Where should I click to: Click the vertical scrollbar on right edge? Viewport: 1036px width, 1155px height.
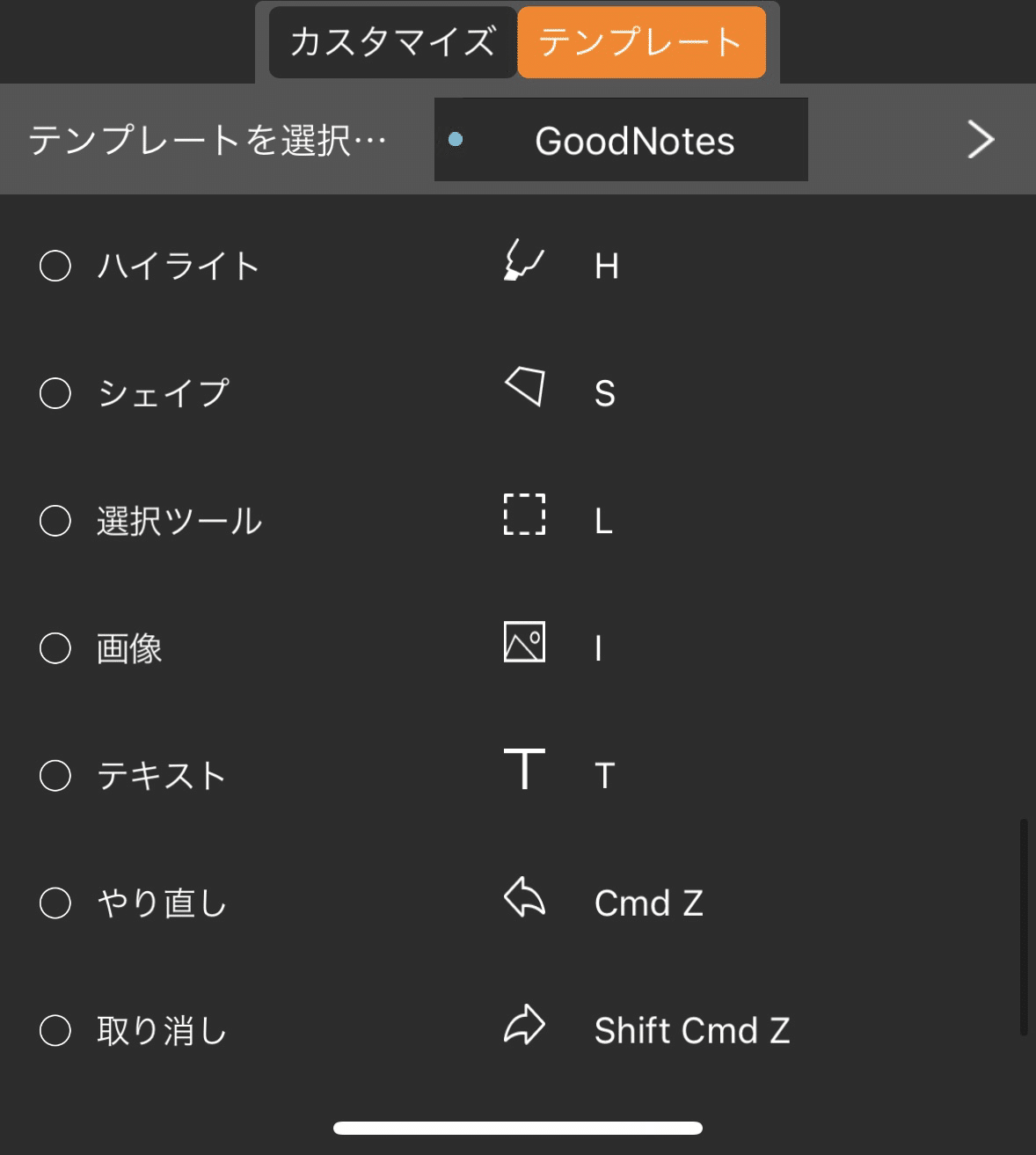pos(1023,927)
